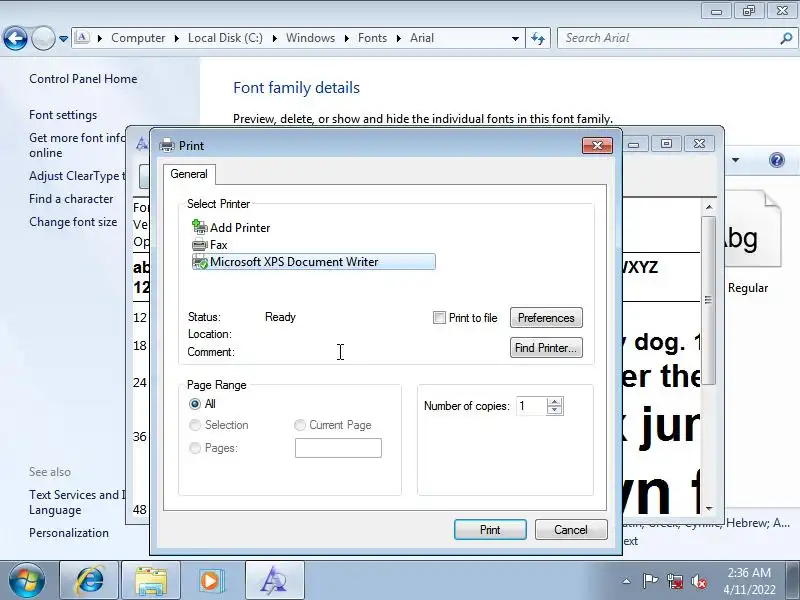The height and width of the screenshot is (600, 800).
Task: Select the All page range option
Action: pos(195,404)
